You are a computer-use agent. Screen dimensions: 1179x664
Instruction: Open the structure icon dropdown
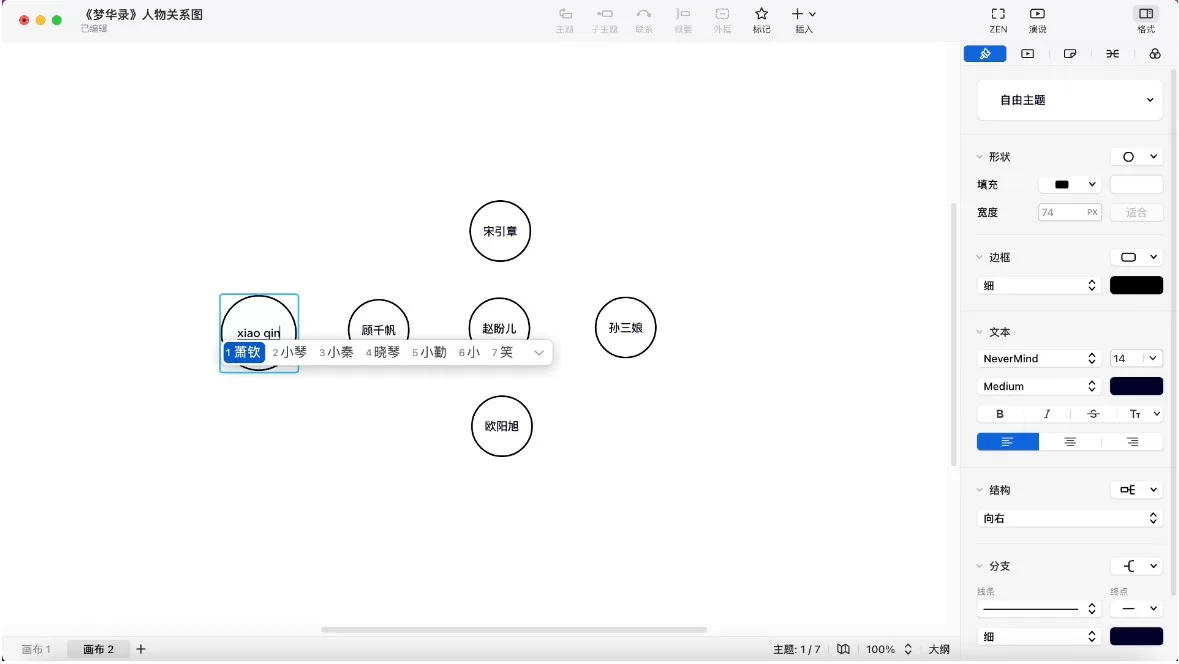click(1137, 490)
